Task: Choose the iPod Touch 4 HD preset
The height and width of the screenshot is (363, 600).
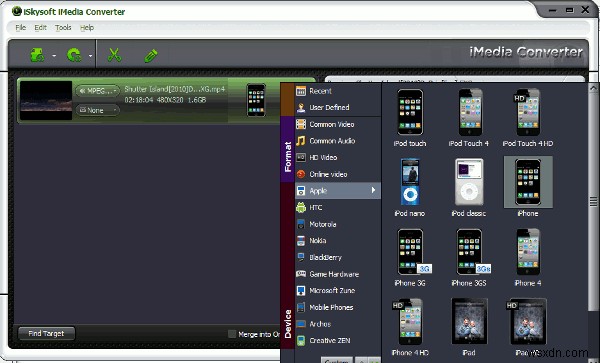Action: click(528, 118)
